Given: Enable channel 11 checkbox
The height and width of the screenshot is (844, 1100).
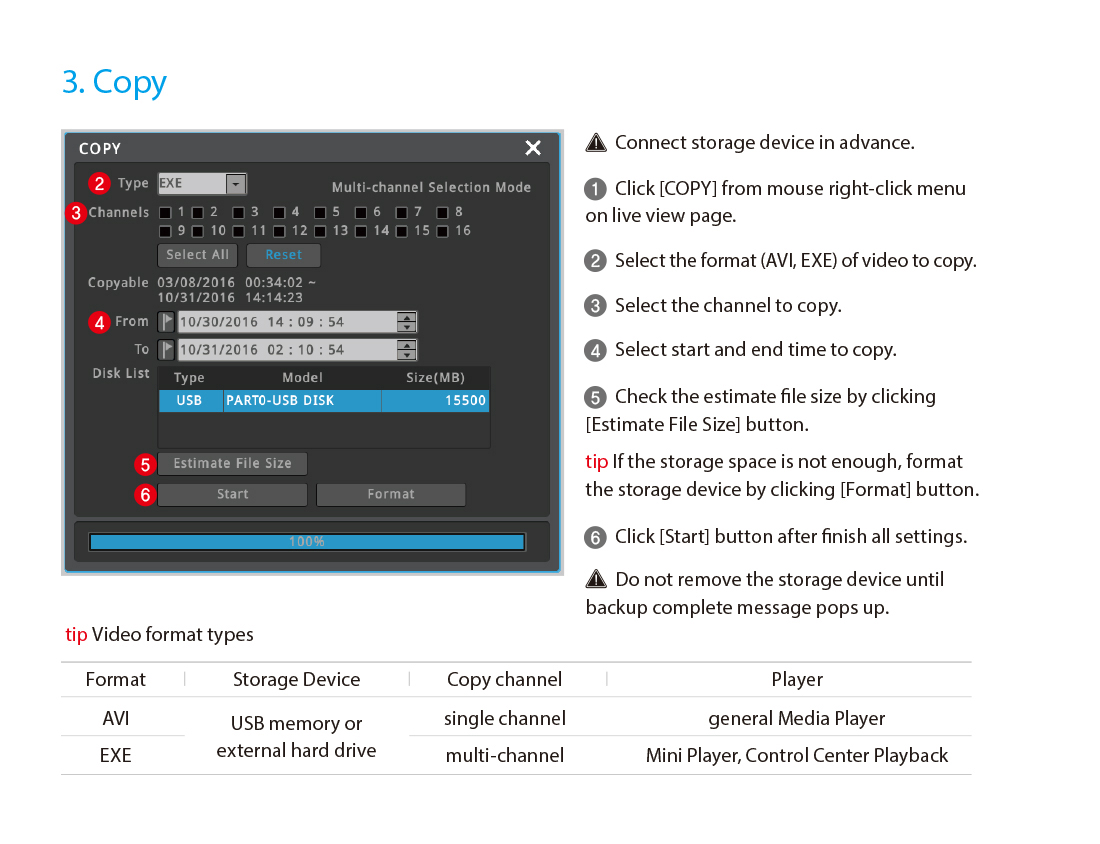Looking at the screenshot, I should [x=239, y=232].
